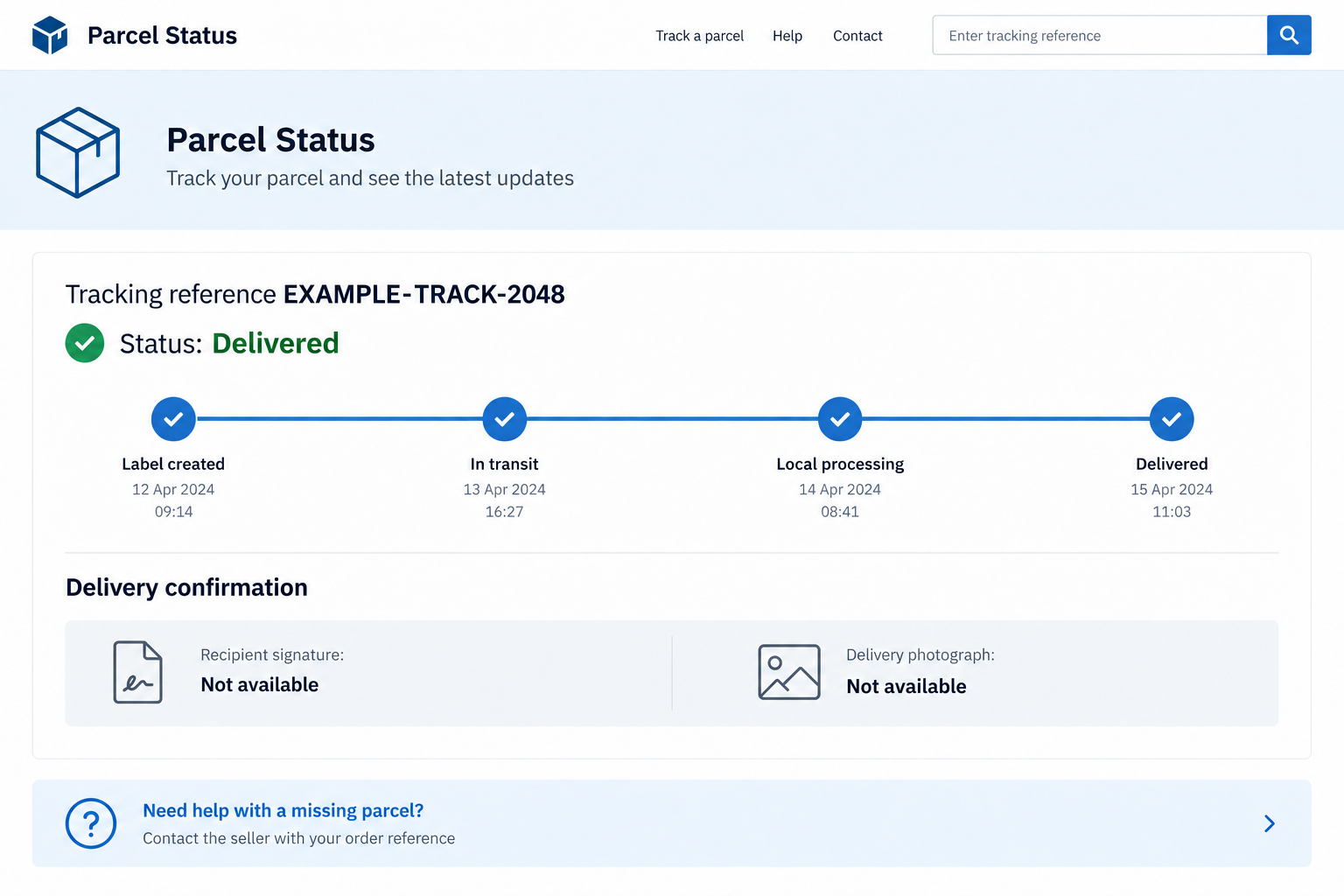
Task: Open the Track a parcel menu item
Action: coord(700,36)
